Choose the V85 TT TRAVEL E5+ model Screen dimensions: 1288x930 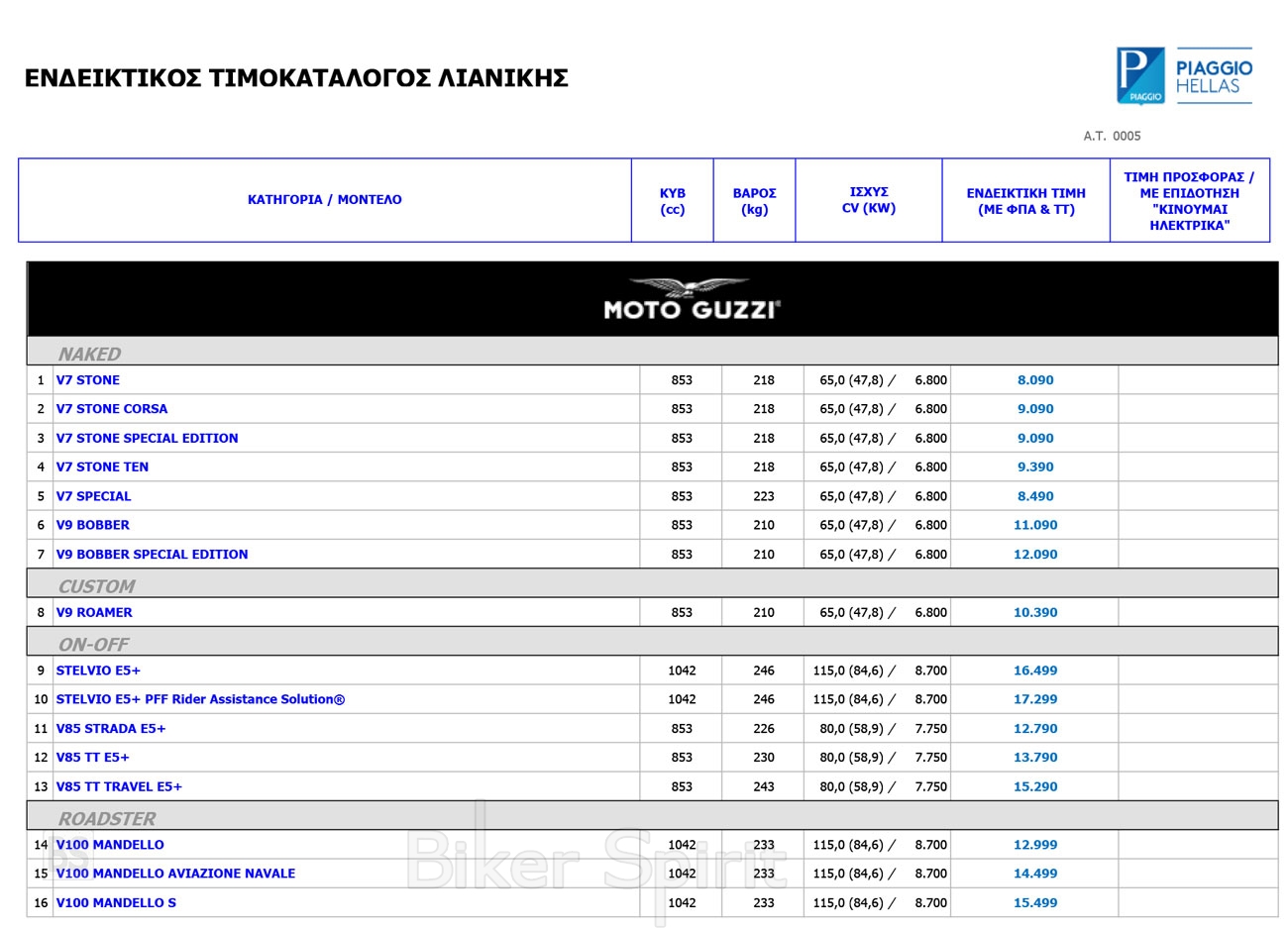tap(119, 787)
